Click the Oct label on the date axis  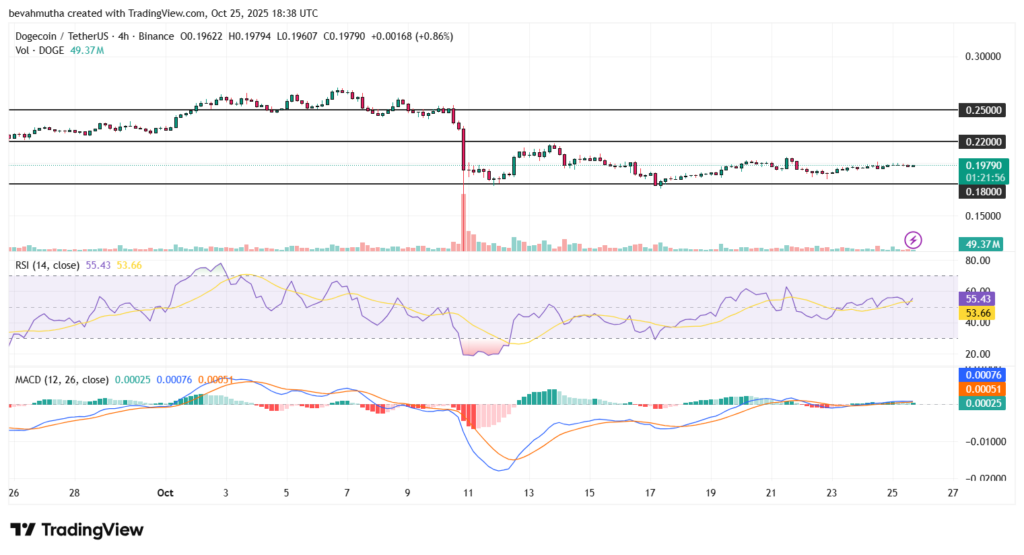tap(165, 493)
